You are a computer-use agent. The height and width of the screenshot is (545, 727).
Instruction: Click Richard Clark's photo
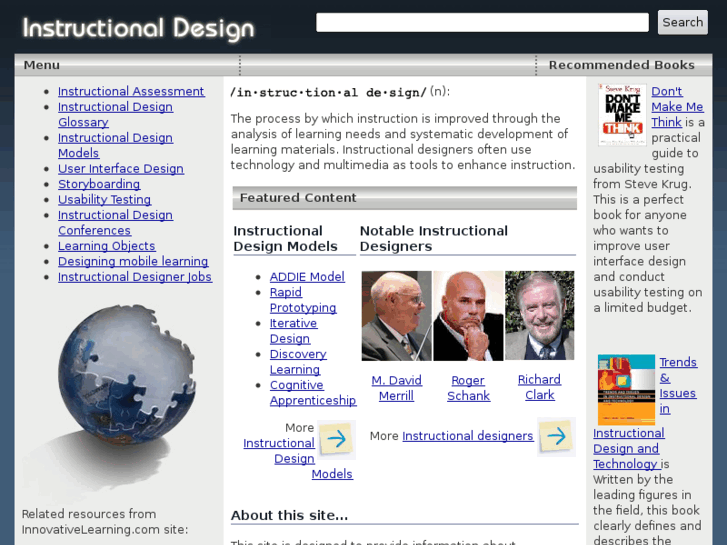(539, 315)
